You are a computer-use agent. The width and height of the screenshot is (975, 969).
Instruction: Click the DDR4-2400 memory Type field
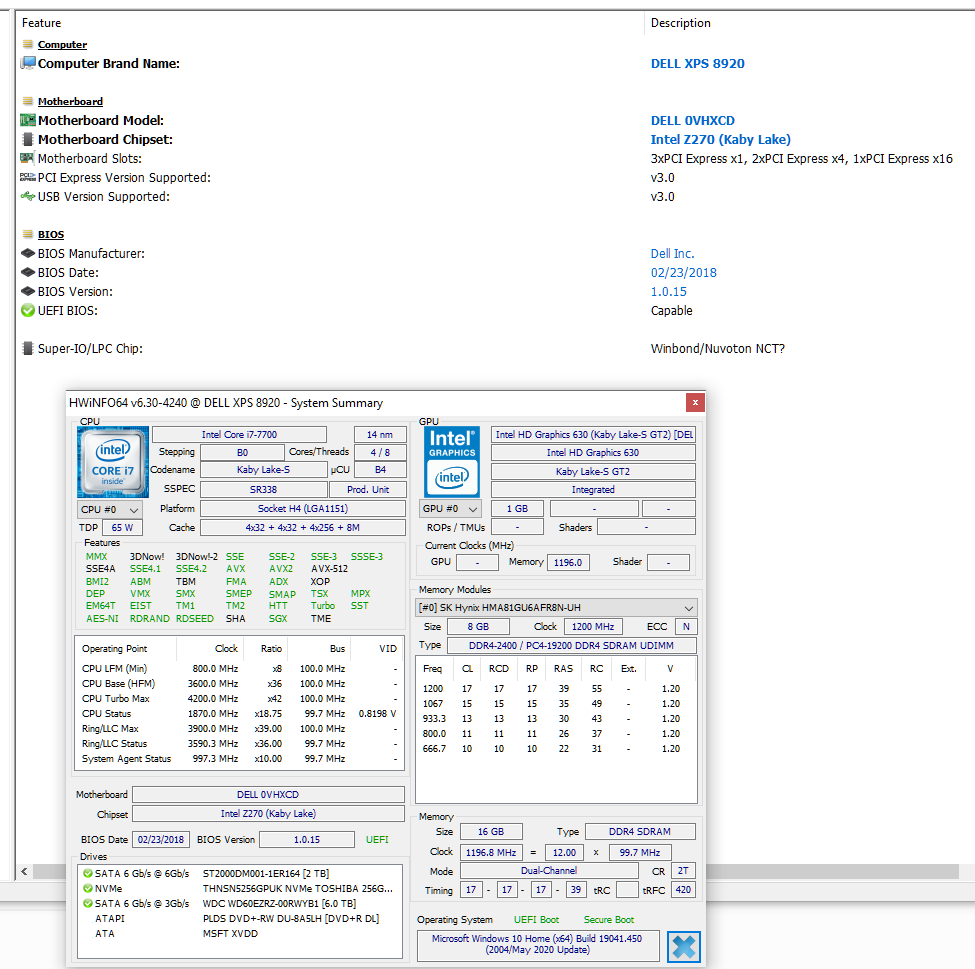pos(571,645)
